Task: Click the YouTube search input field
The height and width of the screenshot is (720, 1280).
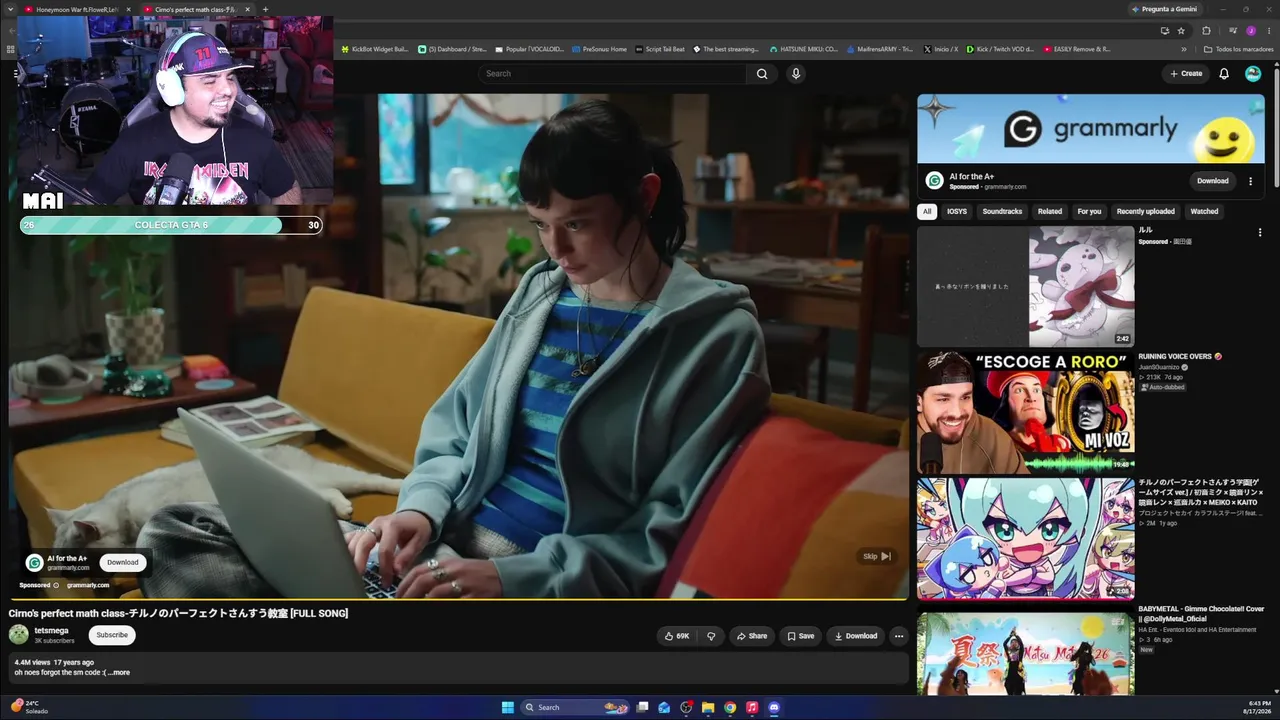Action: pyautogui.click(x=612, y=73)
